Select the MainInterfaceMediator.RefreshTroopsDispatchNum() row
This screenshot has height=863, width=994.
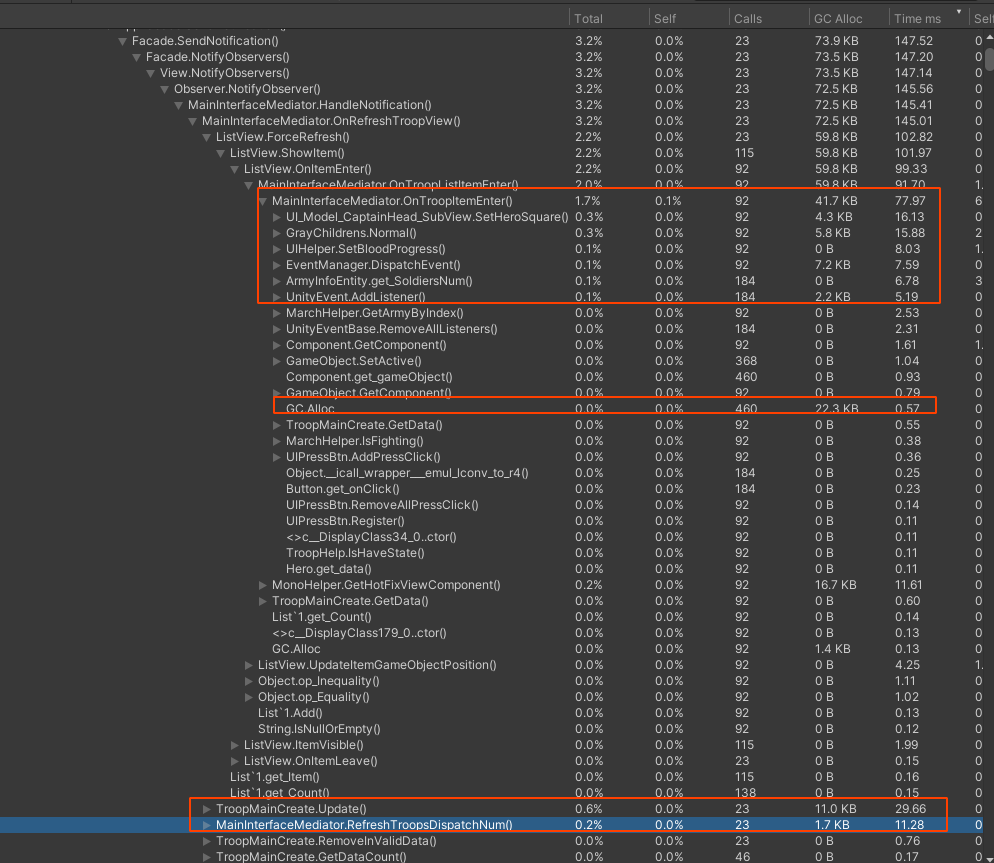[x=364, y=825]
